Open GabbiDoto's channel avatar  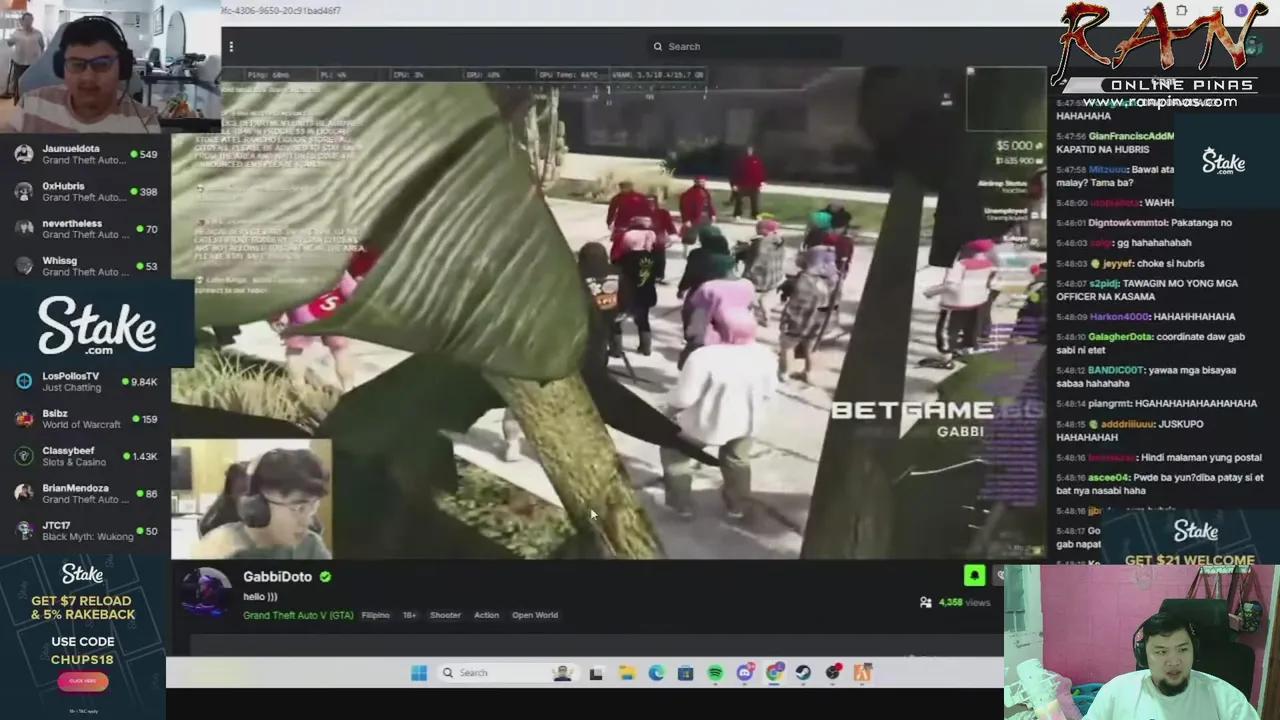tap(207, 594)
